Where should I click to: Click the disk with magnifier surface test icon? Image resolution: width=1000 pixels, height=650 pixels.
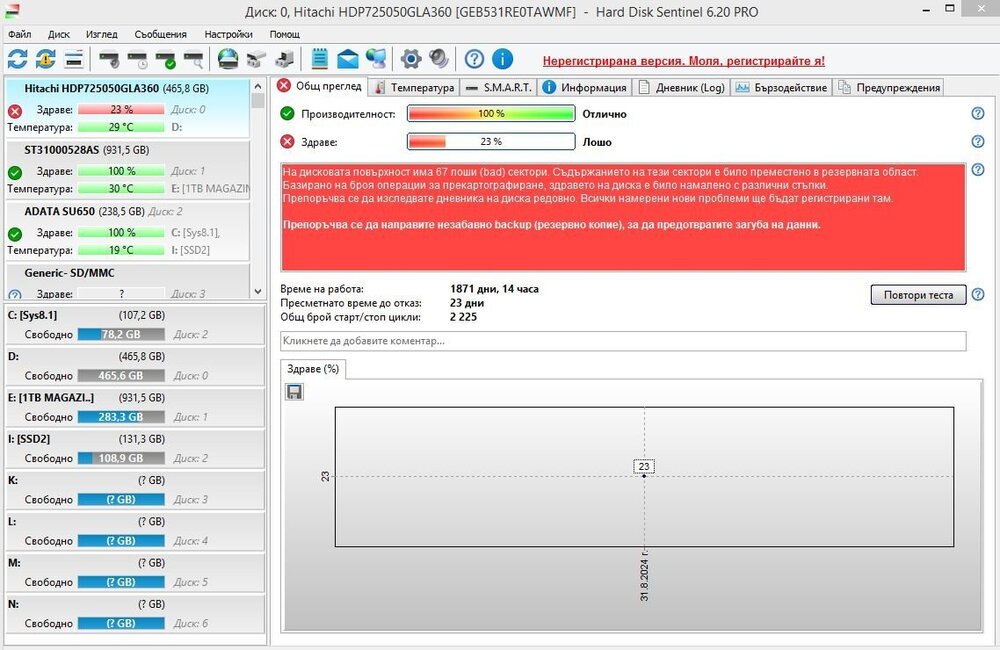pyautogui.click(x=193, y=59)
